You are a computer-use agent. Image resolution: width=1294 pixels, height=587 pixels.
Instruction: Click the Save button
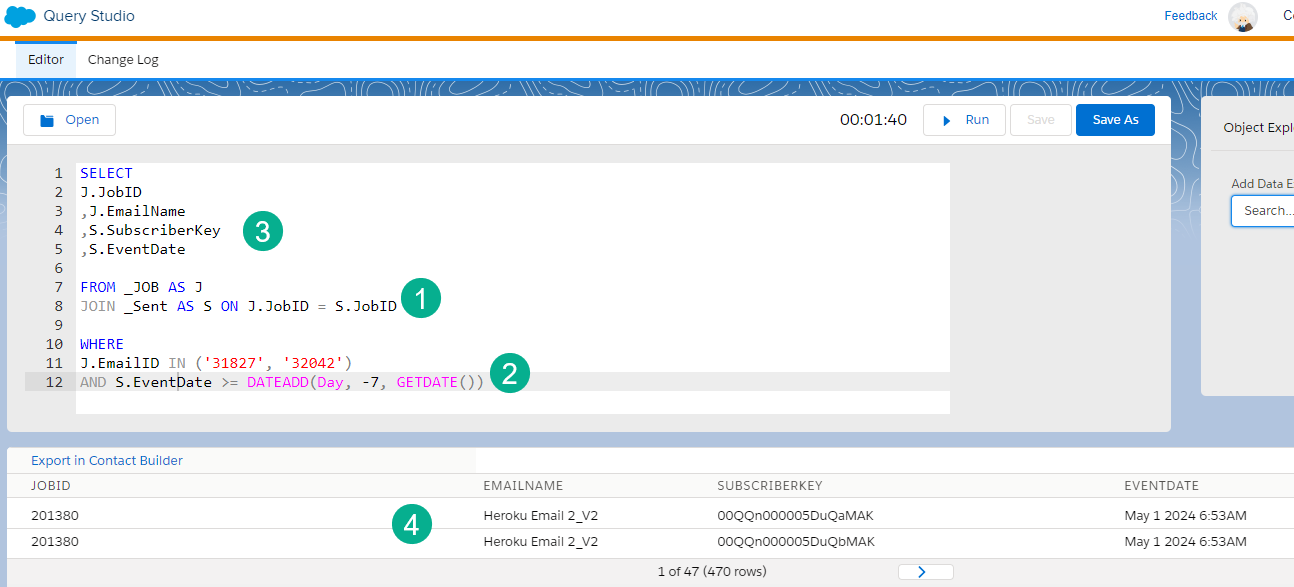[1040, 119]
